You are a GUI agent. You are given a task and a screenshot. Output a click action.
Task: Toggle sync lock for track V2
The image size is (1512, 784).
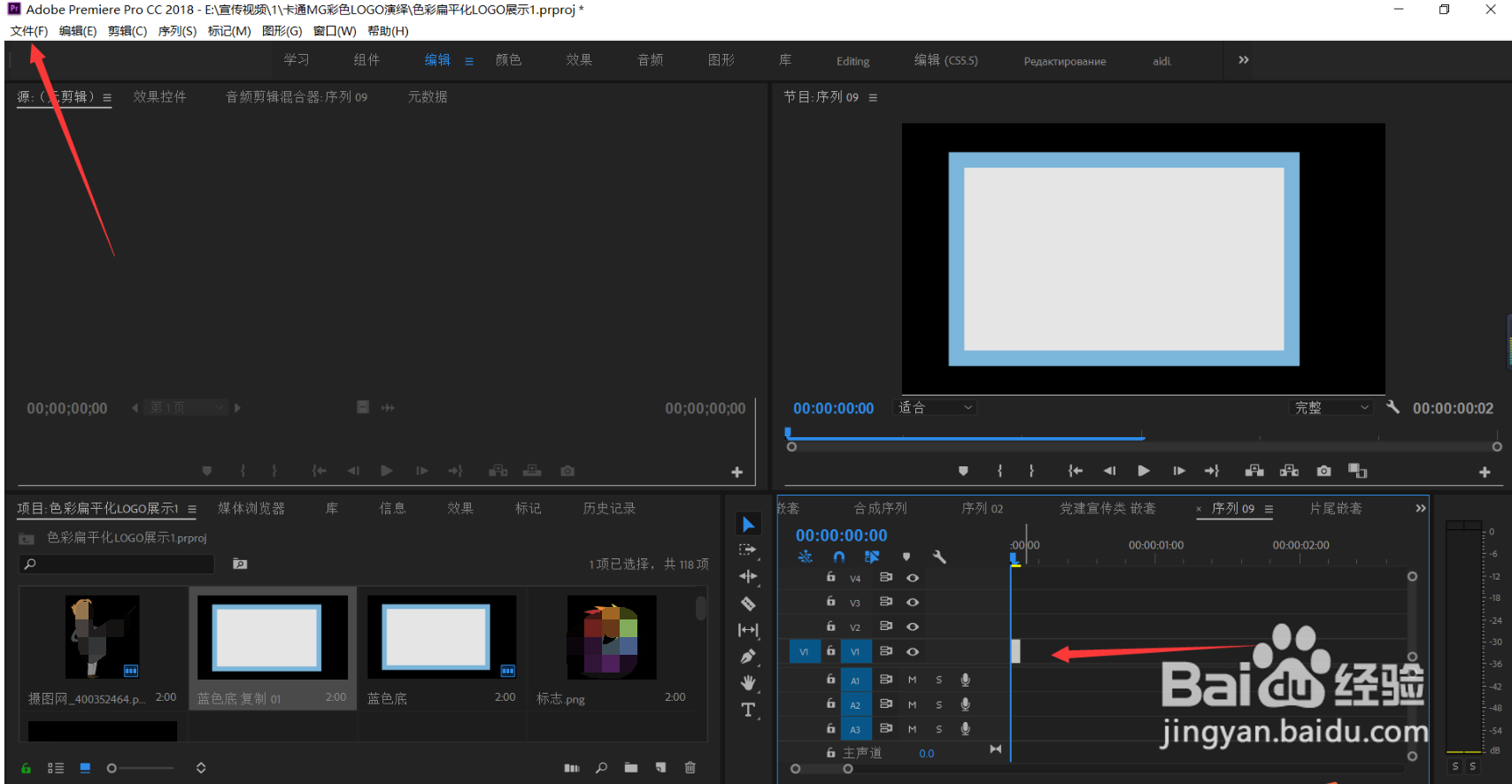(885, 626)
